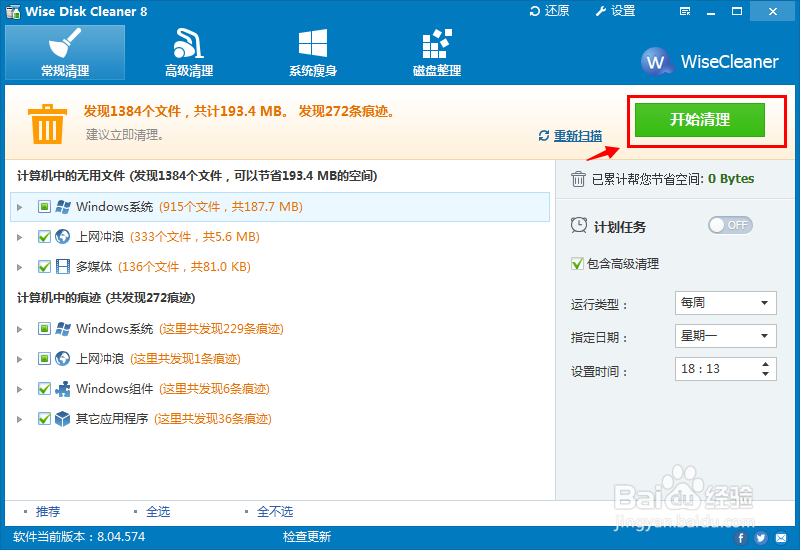Screen dimensions: 800x550
Task: Click 检查更新 in the status bar
Action: click(x=307, y=537)
